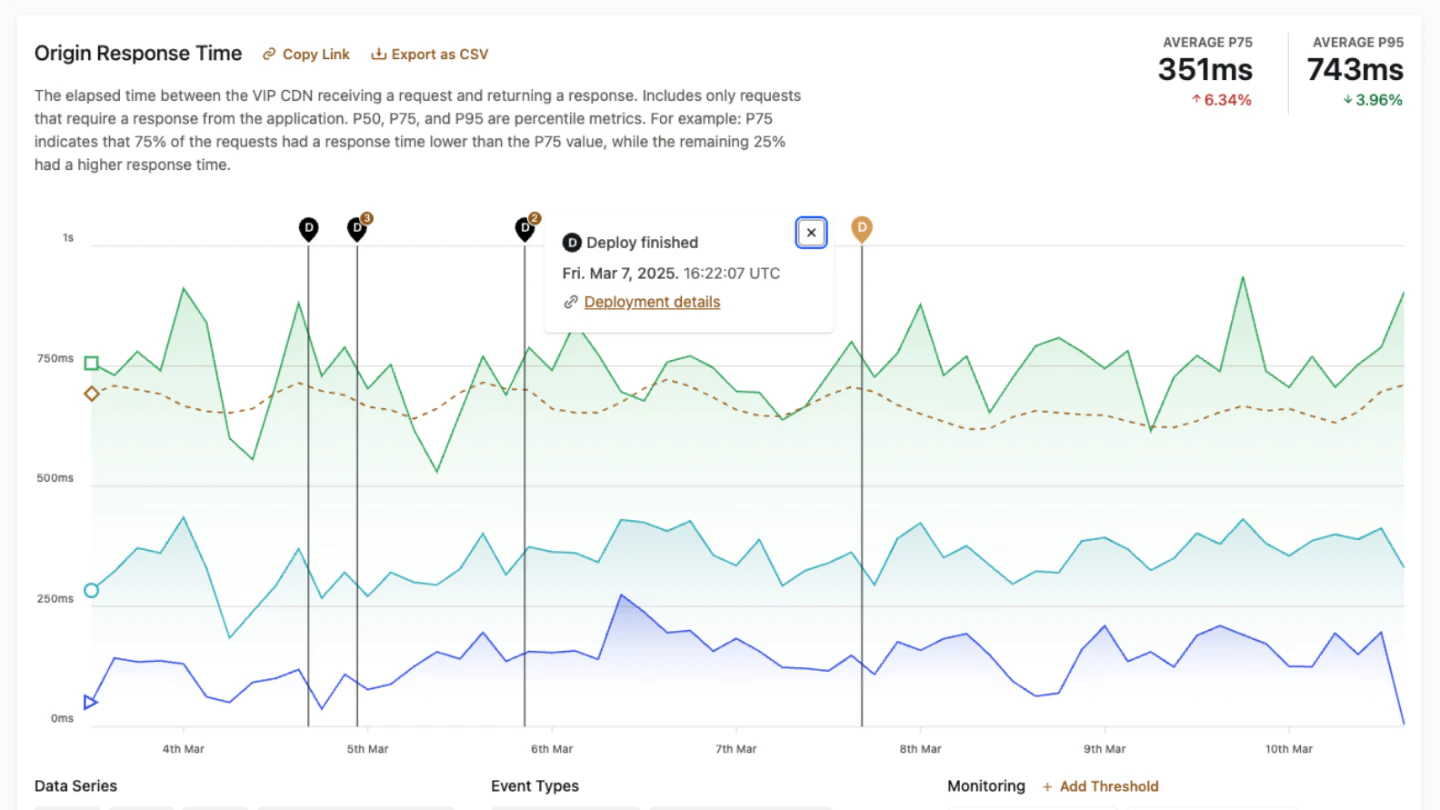Click the Average P95 743ms stat
1440x810 pixels.
click(x=1356, y=70)
